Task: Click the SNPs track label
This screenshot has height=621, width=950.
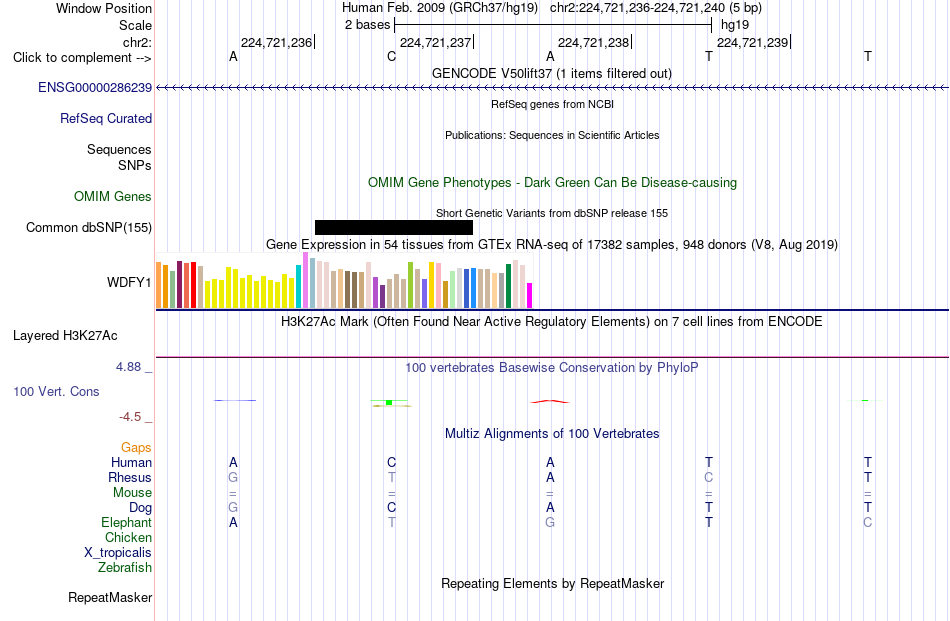Action: pos(135,165)
